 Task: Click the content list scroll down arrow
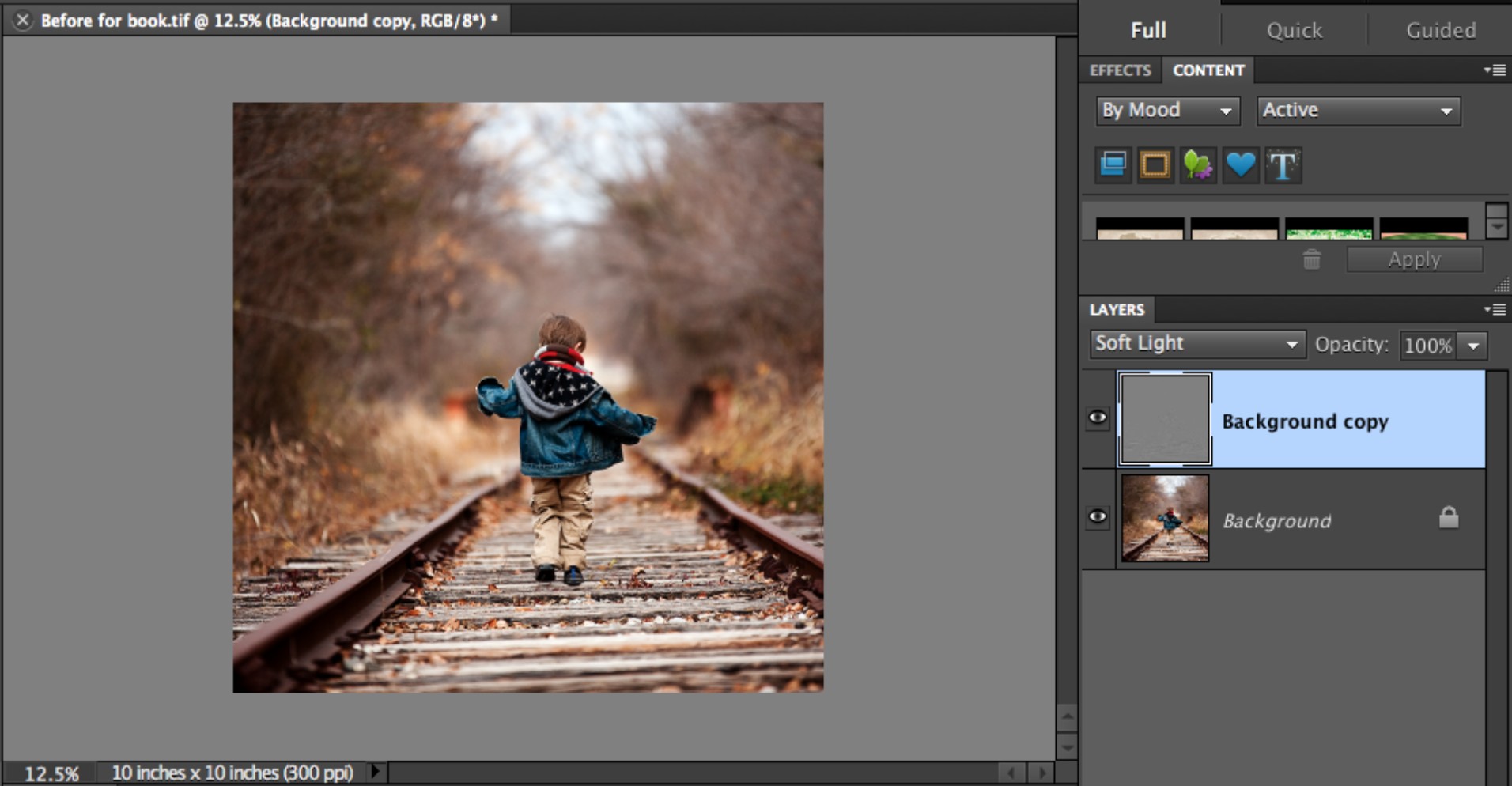1496,228
